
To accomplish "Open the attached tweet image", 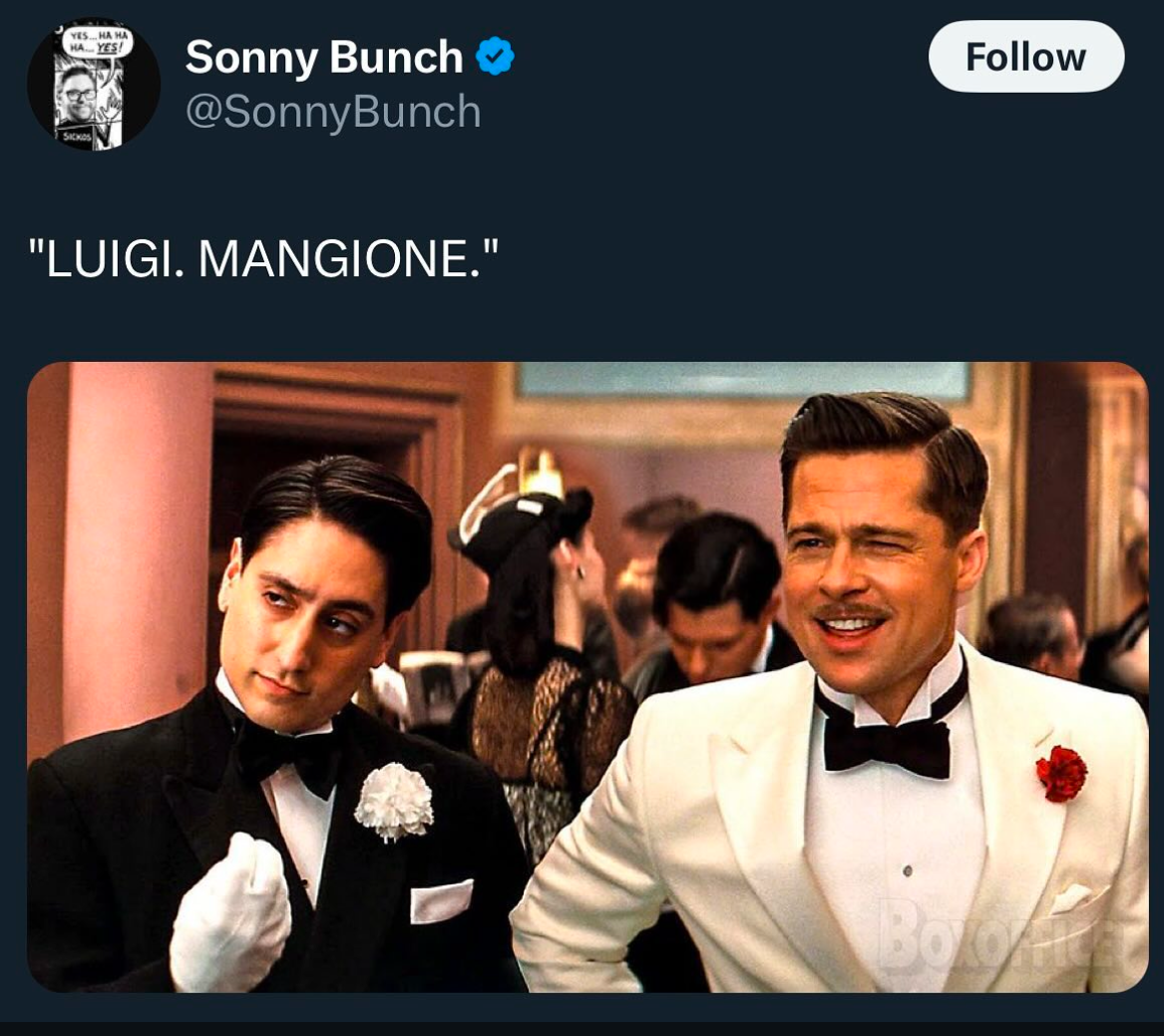I will (587, 677).
